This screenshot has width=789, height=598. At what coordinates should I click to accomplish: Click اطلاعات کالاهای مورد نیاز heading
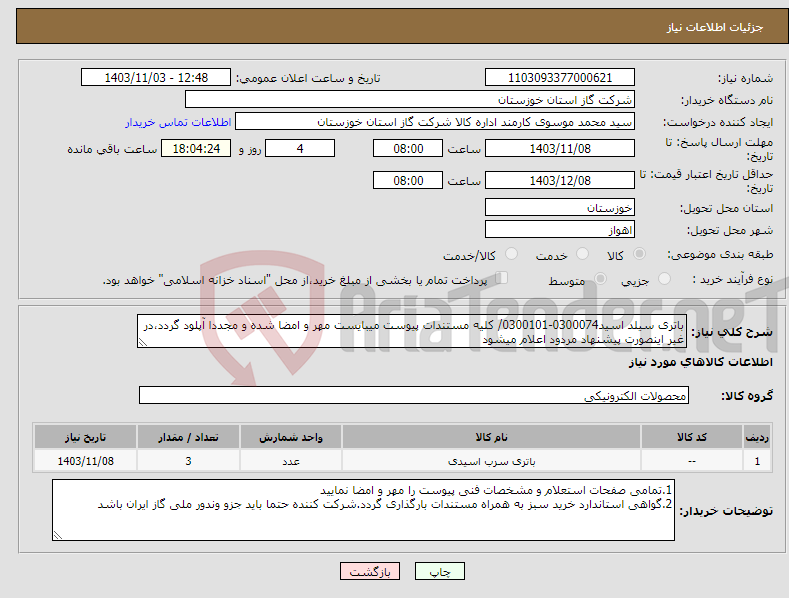[700, 362]
